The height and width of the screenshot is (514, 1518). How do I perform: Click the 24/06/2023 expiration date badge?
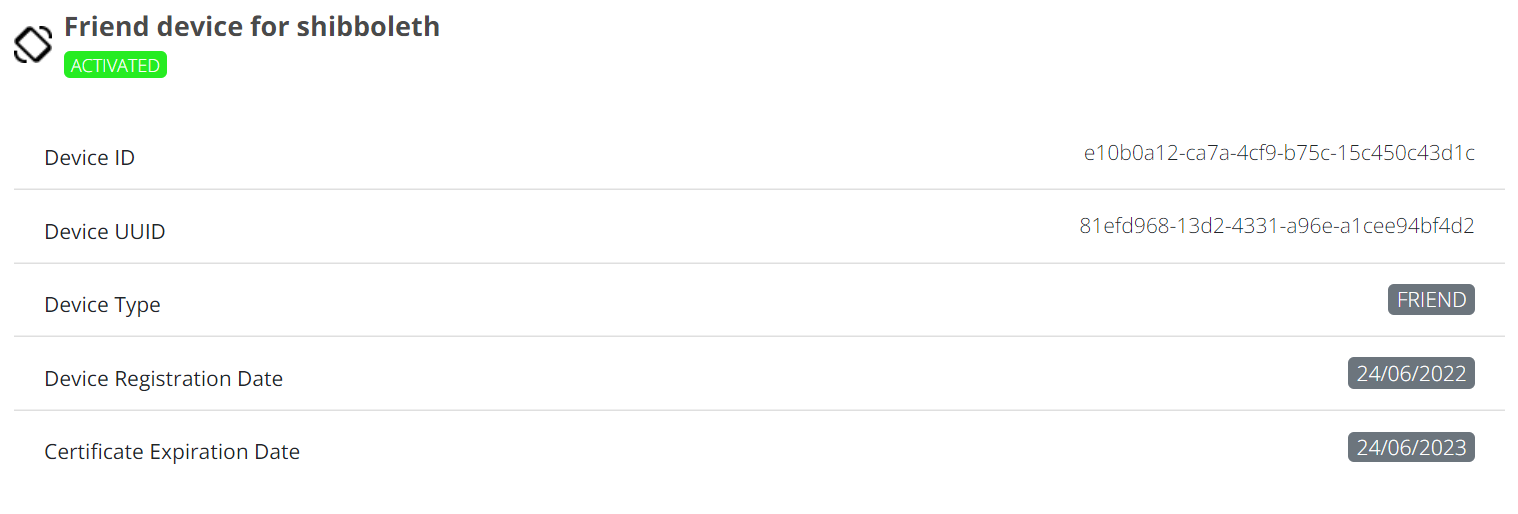(x=1411, y=447)
